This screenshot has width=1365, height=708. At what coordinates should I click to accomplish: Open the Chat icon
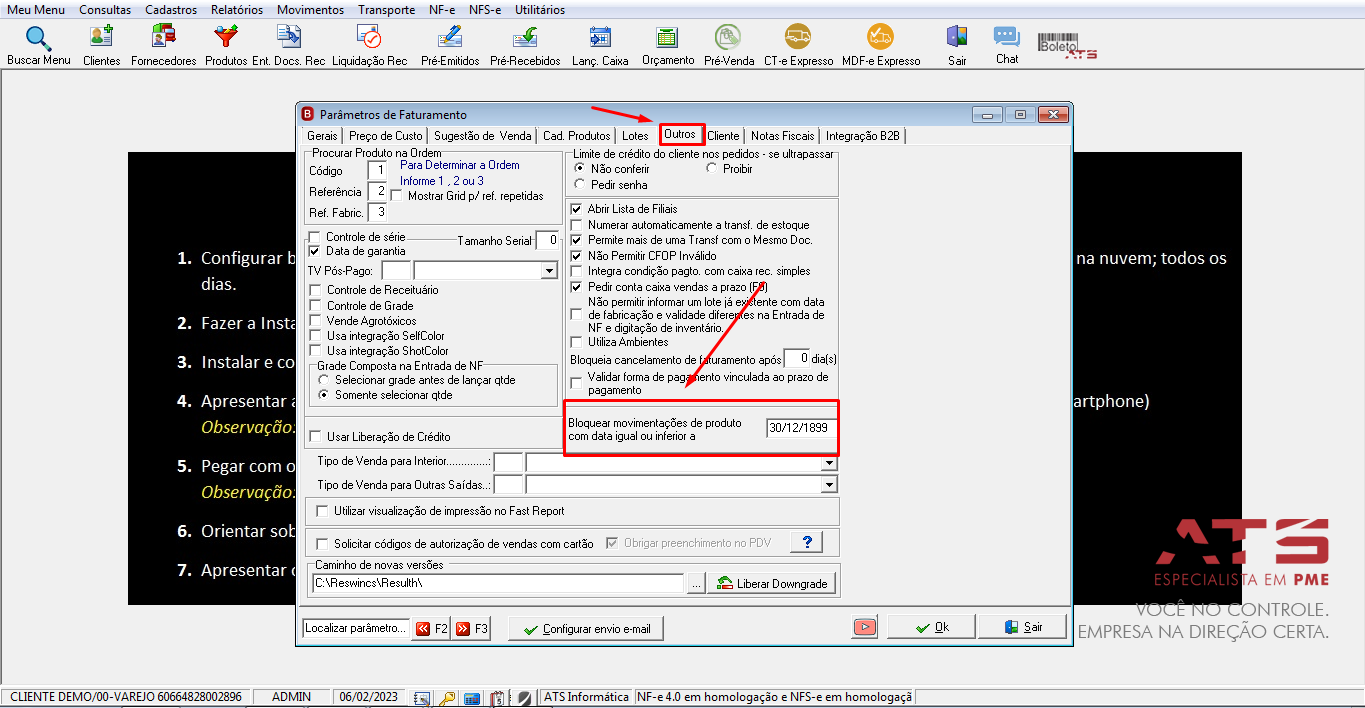[x=1006, y=37]
